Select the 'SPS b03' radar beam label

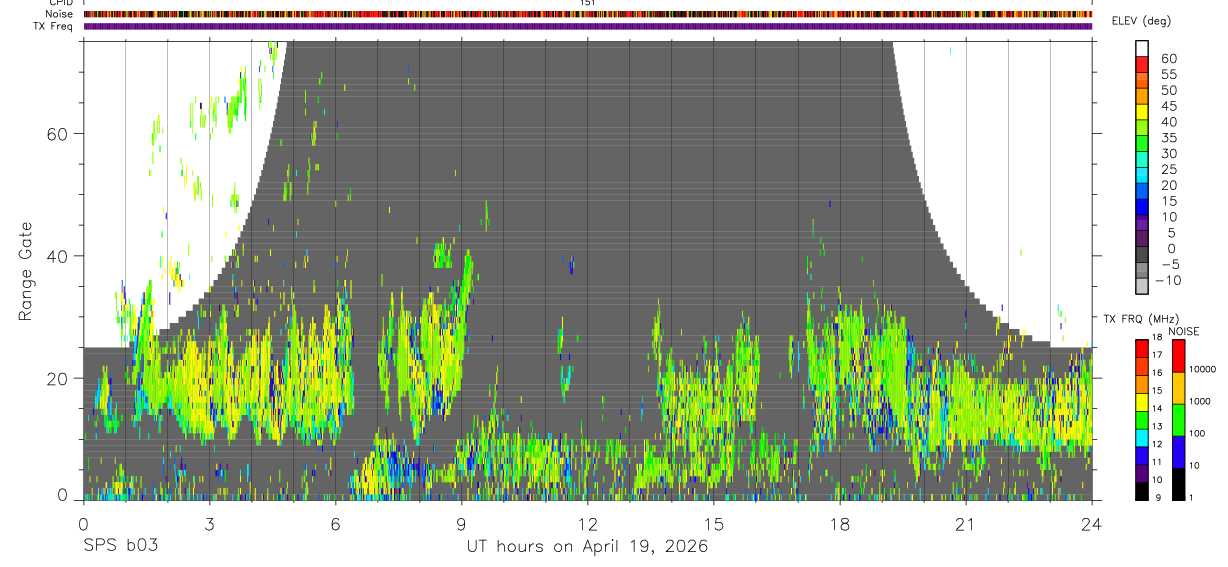tap(120, 547)
